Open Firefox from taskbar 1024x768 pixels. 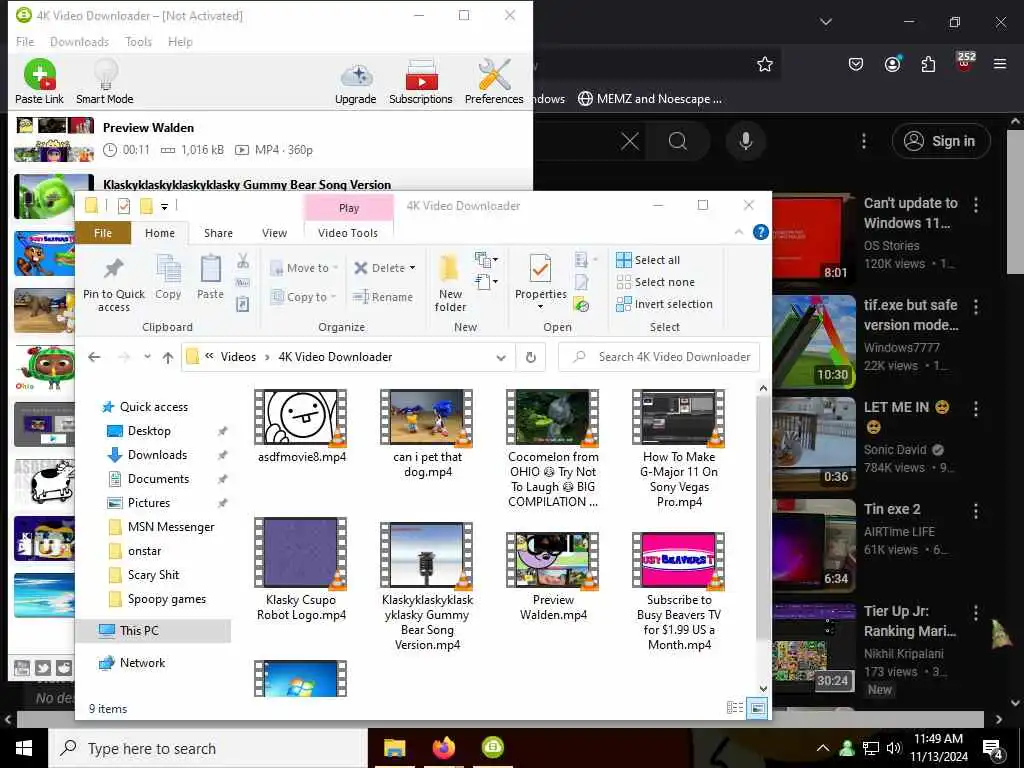443,748
